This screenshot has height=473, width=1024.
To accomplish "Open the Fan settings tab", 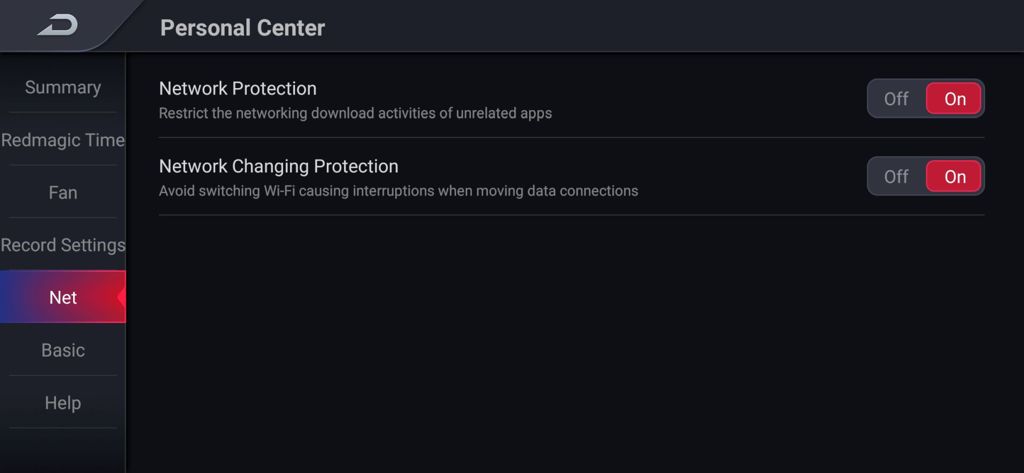I will click(x=63, y=193).
